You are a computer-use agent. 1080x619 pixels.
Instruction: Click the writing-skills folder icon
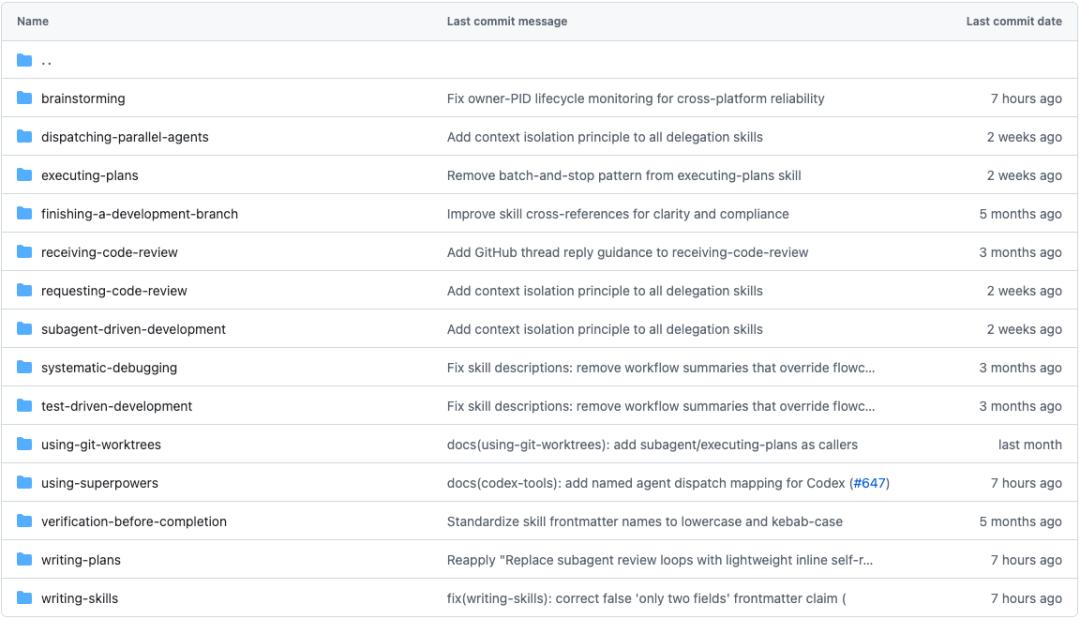click(x=25, y=598)
